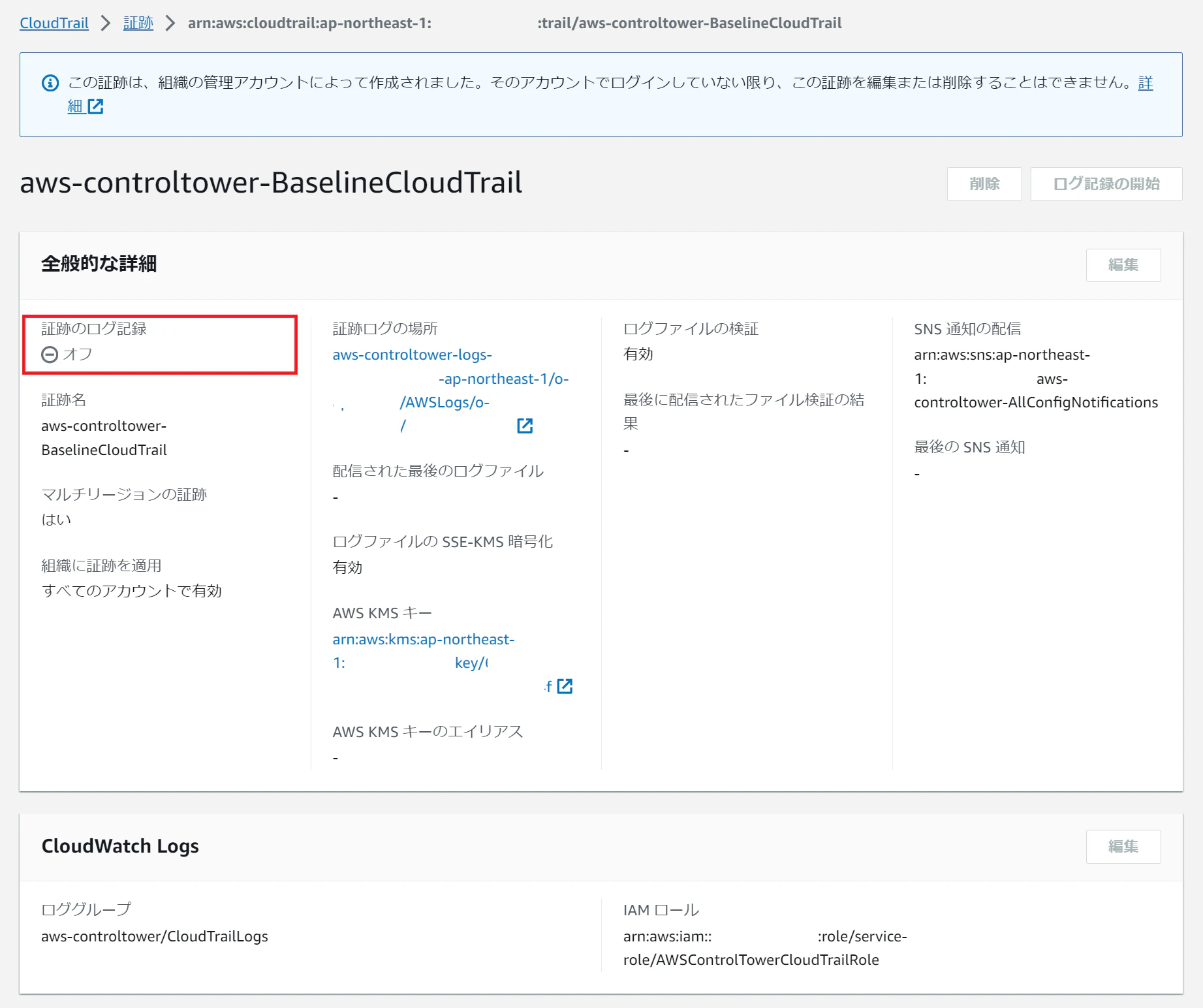
Task: Select the breadcrumb chevron after CloudTrail
Action: tap(106, 24)
